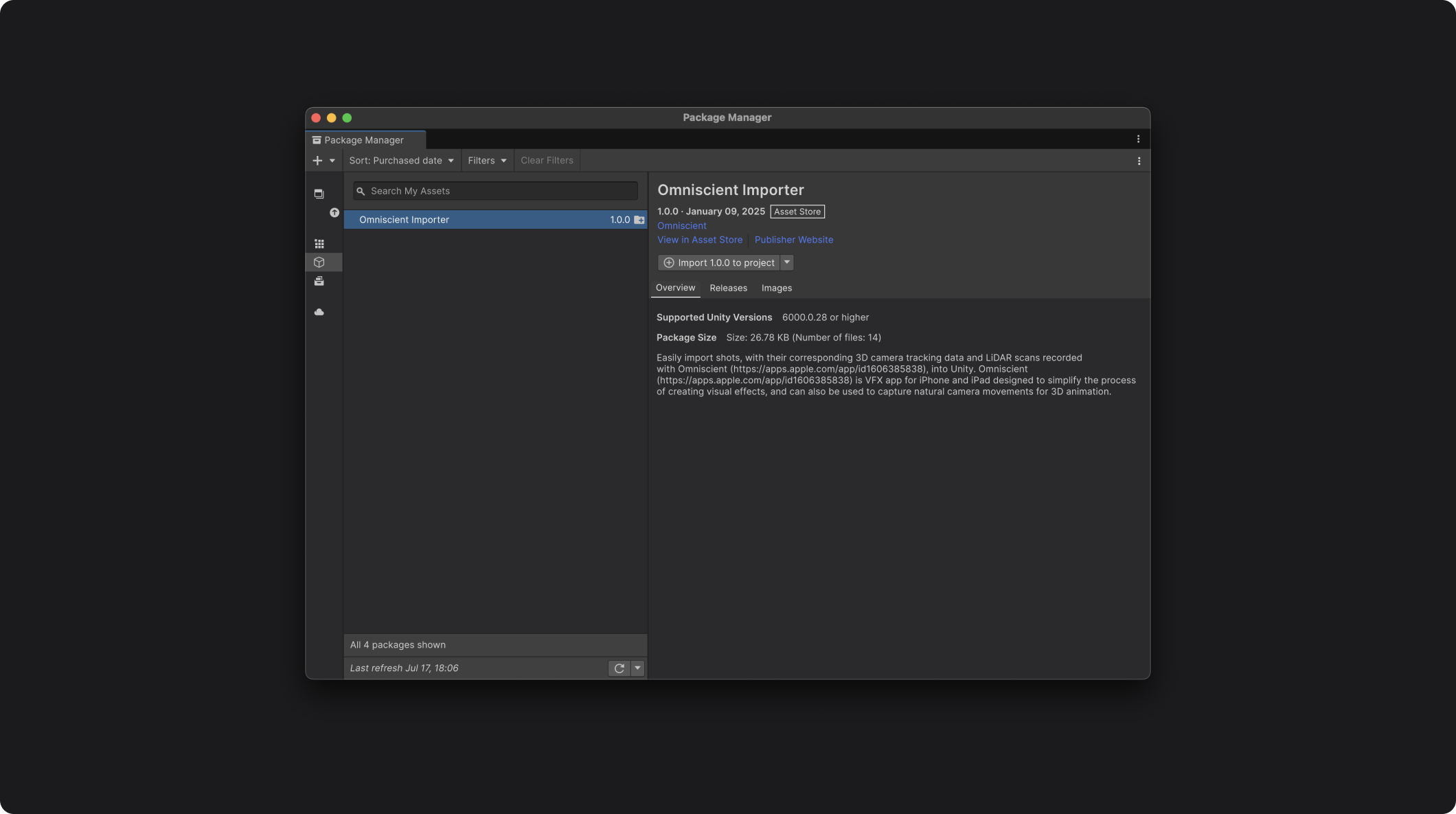Image resolution: width=1456 pixels, height=814 pixels.
Task: Open the In Project packages sidebar icon
Action: click(x=319, y=194)
